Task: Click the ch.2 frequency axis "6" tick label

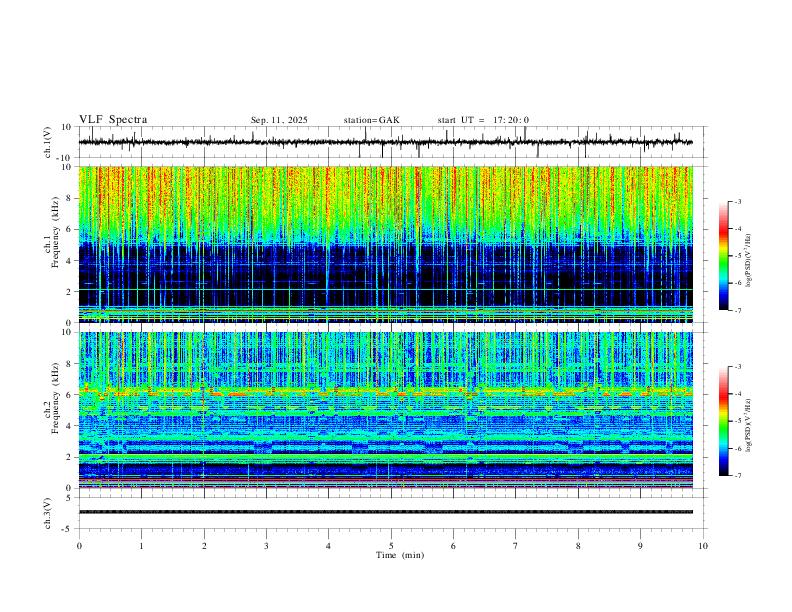Action: point(69,395)
